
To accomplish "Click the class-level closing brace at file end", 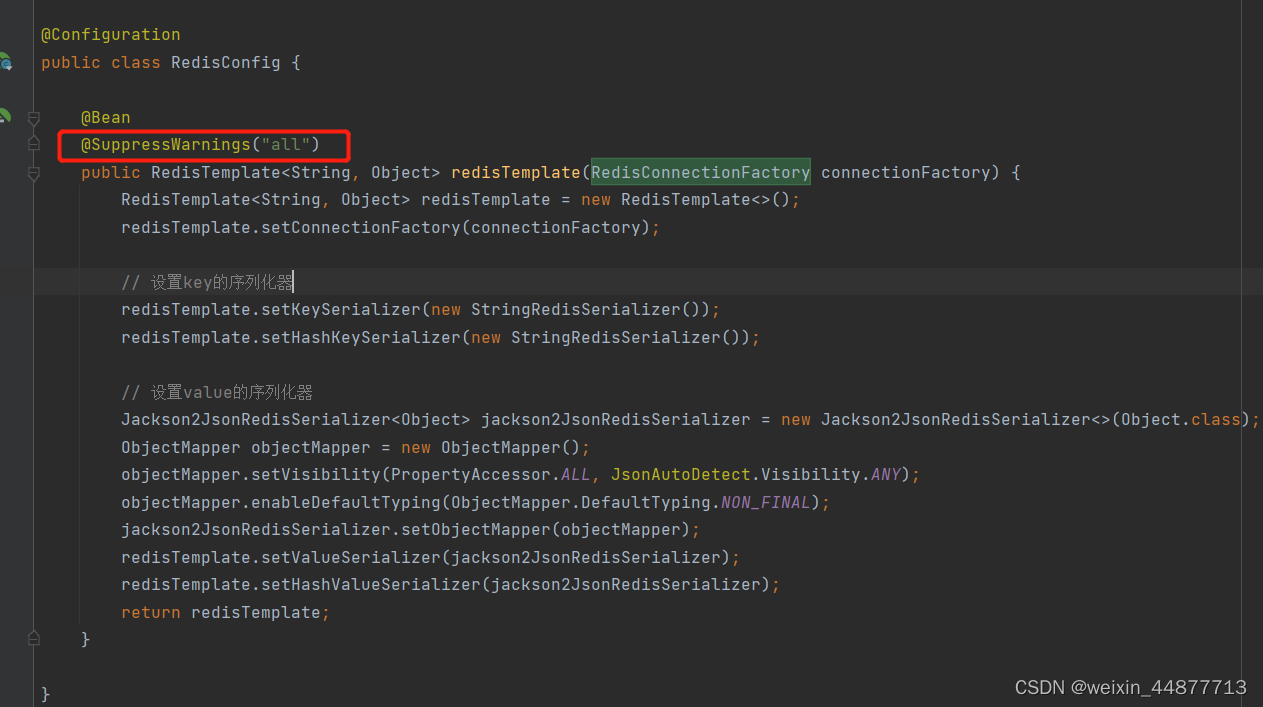I will [45, 693].
